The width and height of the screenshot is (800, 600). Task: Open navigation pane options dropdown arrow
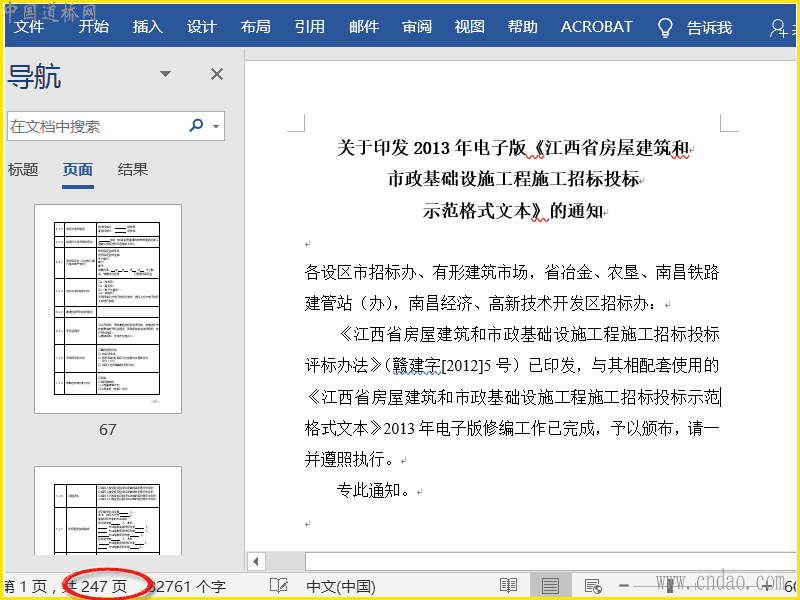pyautogui.click(x=165, y=74)
